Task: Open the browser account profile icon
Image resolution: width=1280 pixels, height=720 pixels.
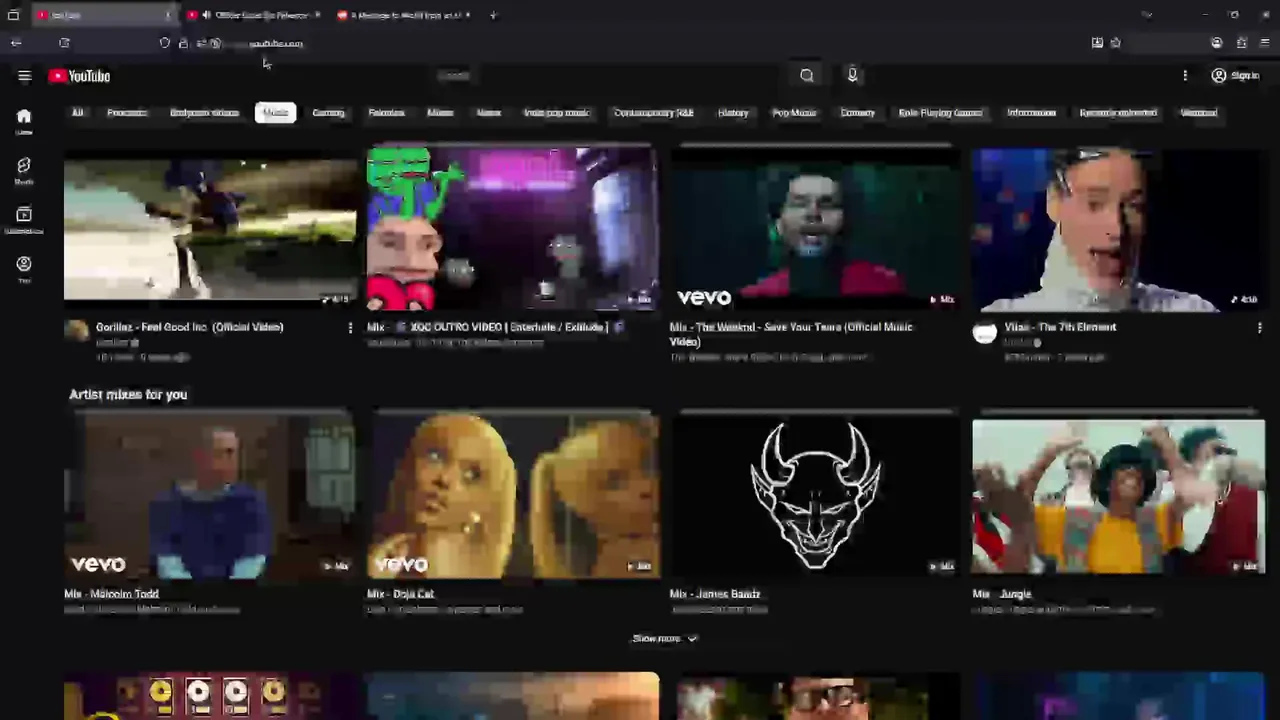Action: pyautogui.click(x=1216, y=43)
